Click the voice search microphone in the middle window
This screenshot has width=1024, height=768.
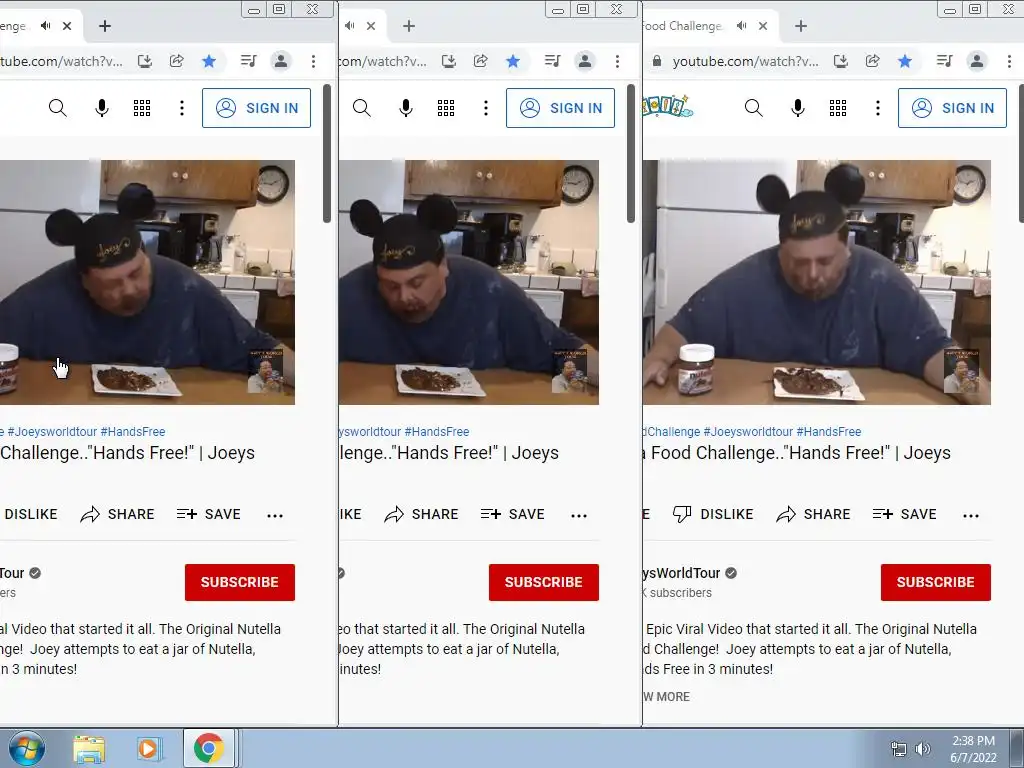coord(406,108)
